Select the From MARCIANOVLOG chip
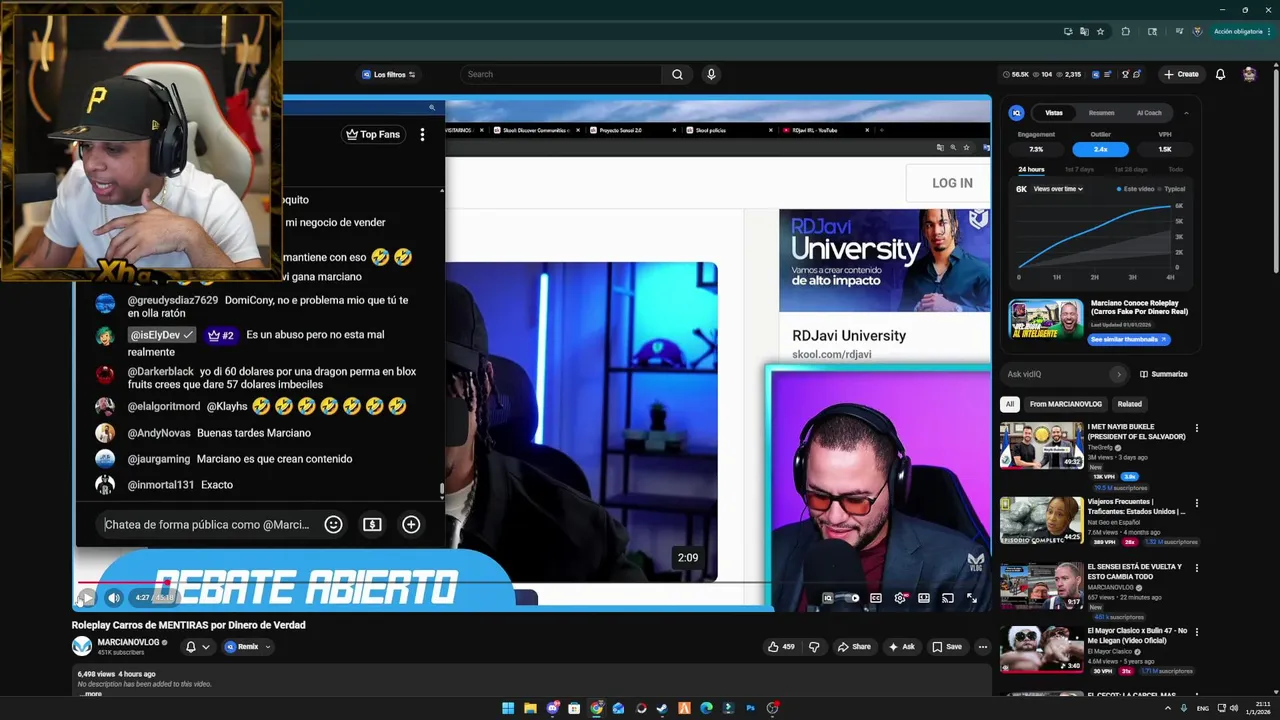Image resolution: width=1280 pixels, height=720 pixels. click(1065, 404)
